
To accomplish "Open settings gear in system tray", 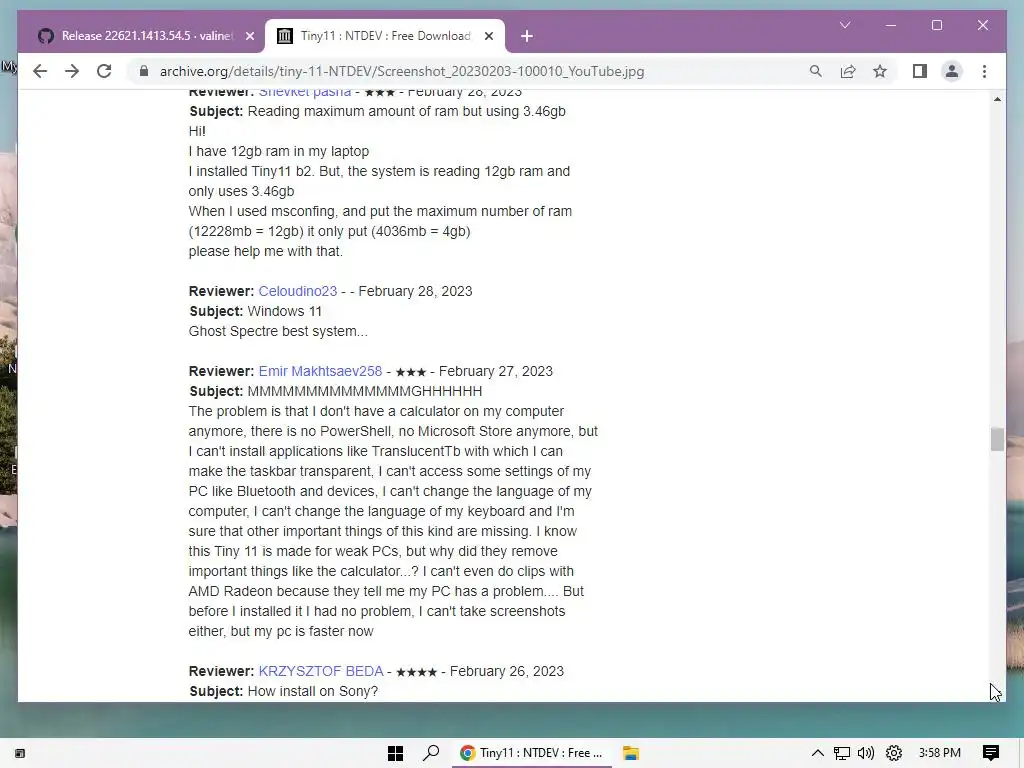I will pos(893,753).
